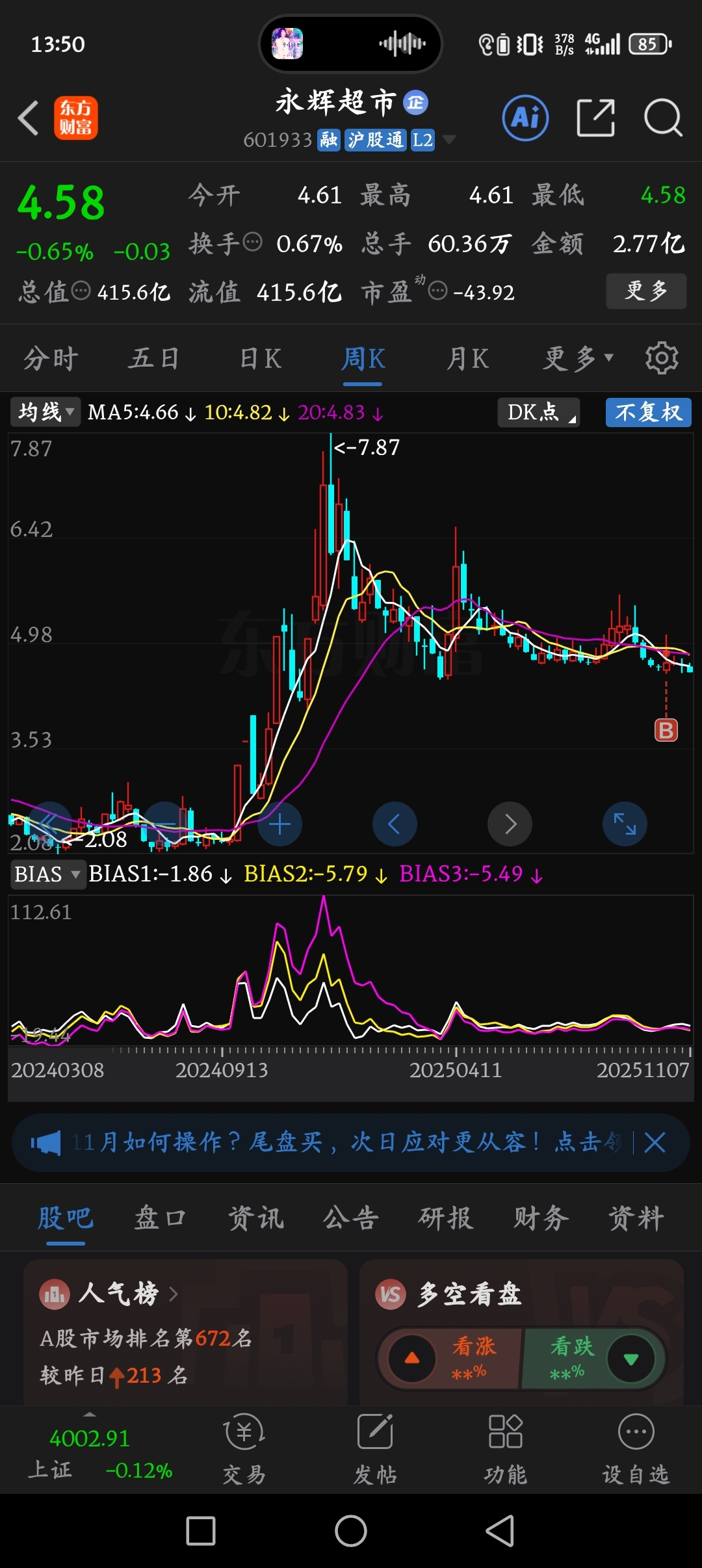Tap the announcement megaphone icon
Viewport: 702px width, 1568px height.
tap(45, 1142)
